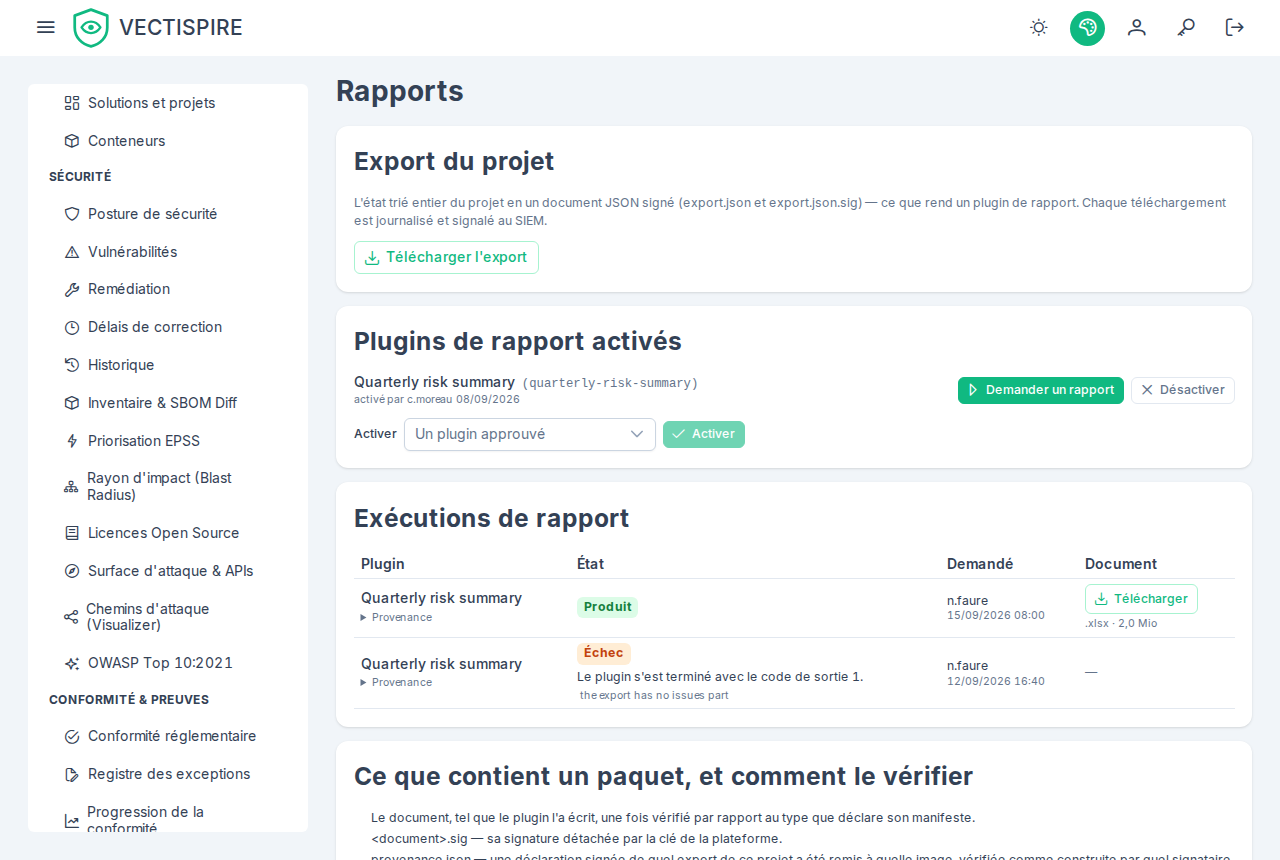This screenshot has height=860, width=1280.
Task: Click the Historique history icon
Action: click(x=72, y=365)
